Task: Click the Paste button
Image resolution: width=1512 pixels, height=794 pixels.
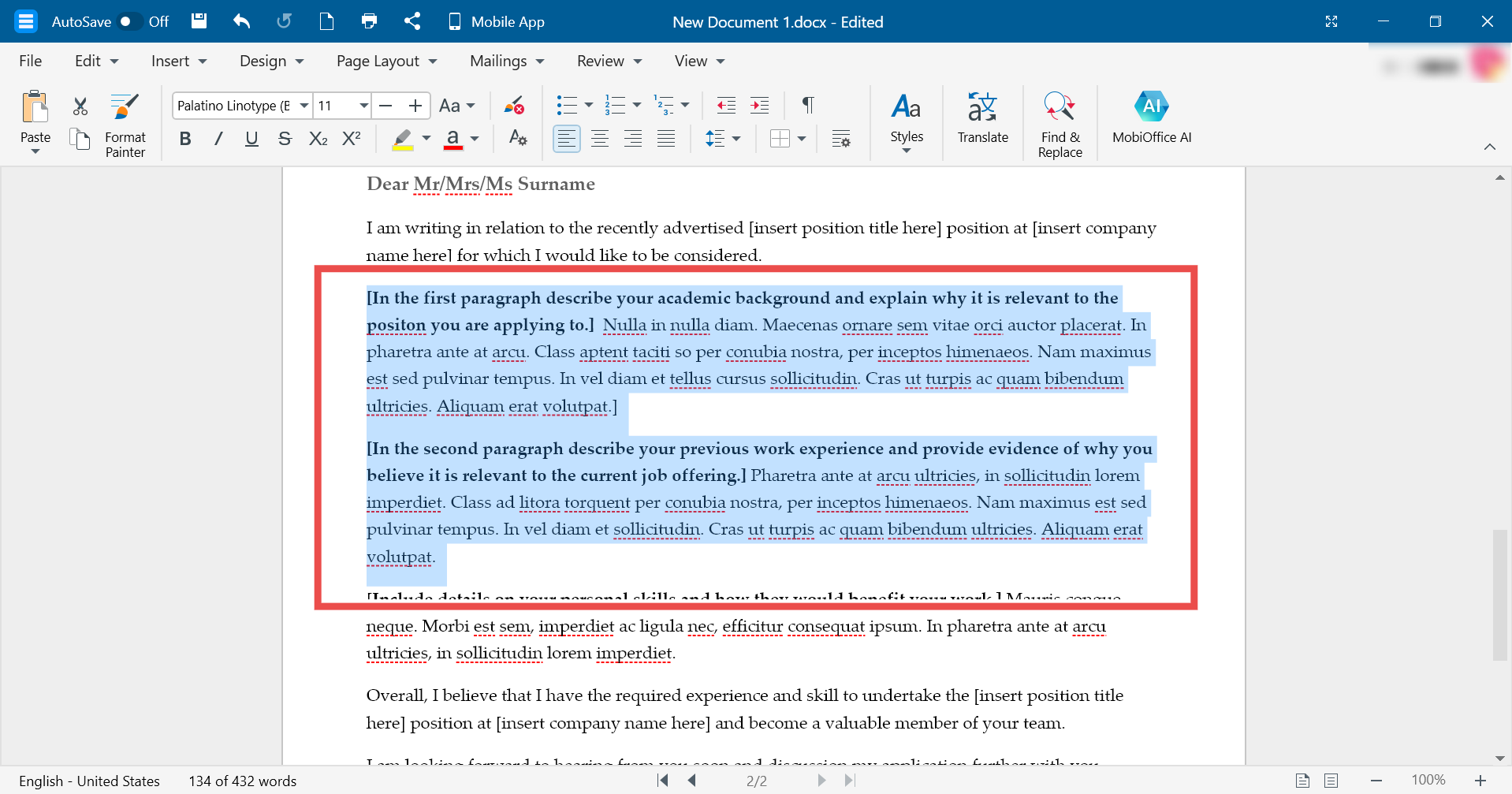Action: (35, 117)
